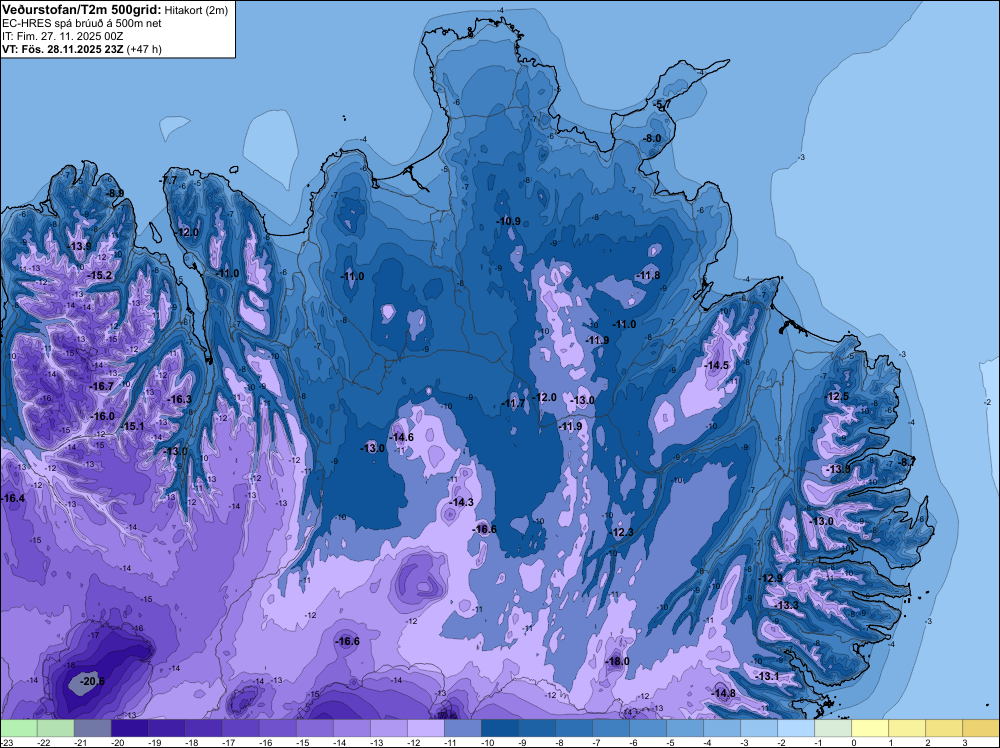Click the initial time 'IT: Fim. 27. 11. 2025 00Z'

click(x=62, y=36)
